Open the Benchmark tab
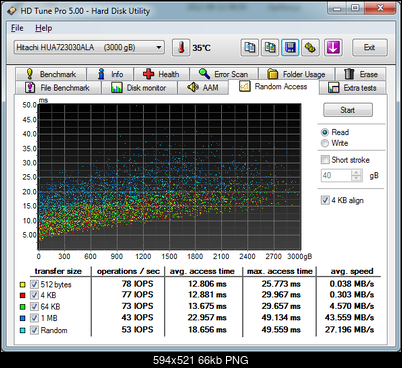This screenshot has width=402, height=368. pos(51,74)
